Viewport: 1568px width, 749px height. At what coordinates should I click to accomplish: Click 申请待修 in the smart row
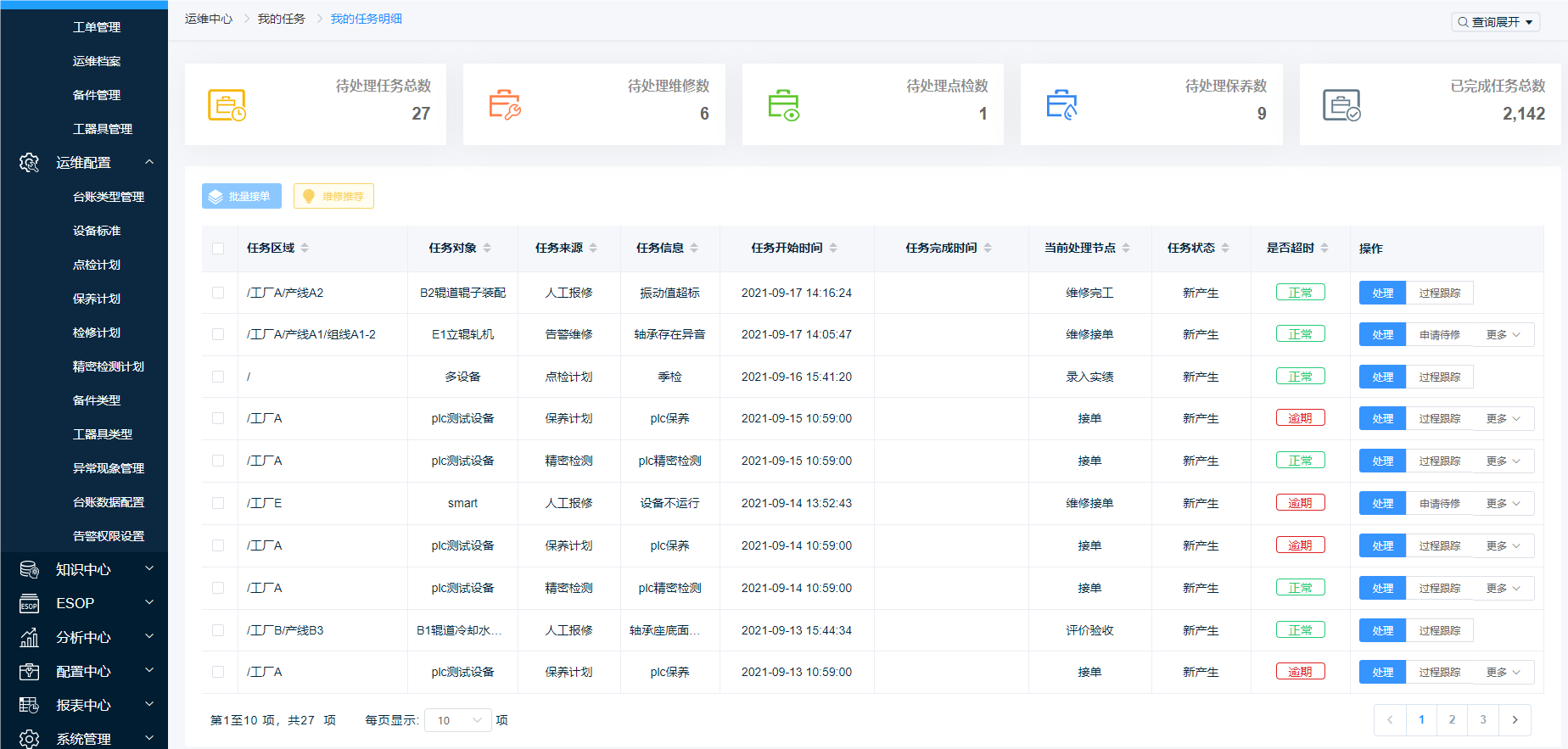point(1440,503)
